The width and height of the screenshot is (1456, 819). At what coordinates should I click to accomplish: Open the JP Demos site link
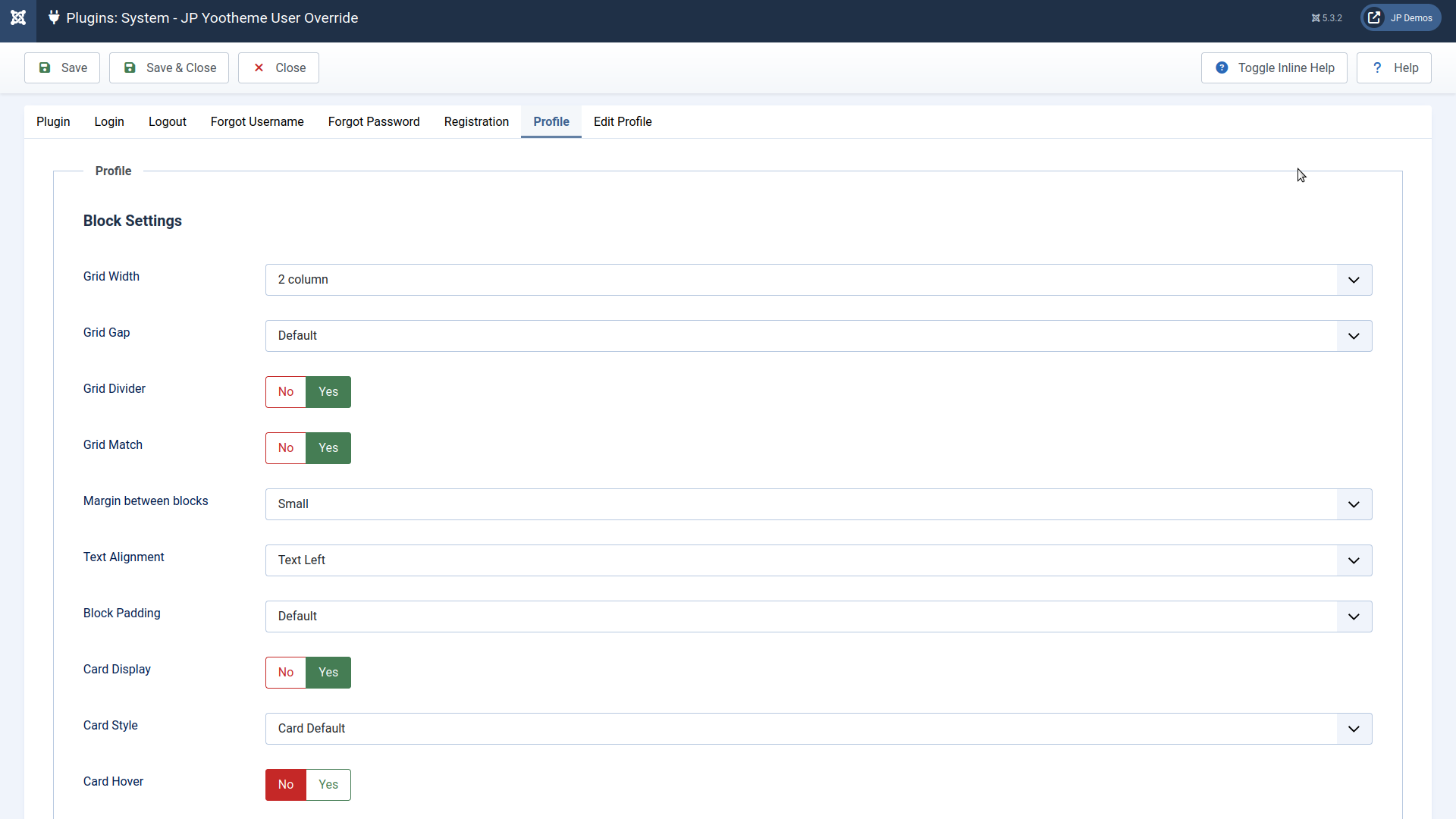point(1401,18)
